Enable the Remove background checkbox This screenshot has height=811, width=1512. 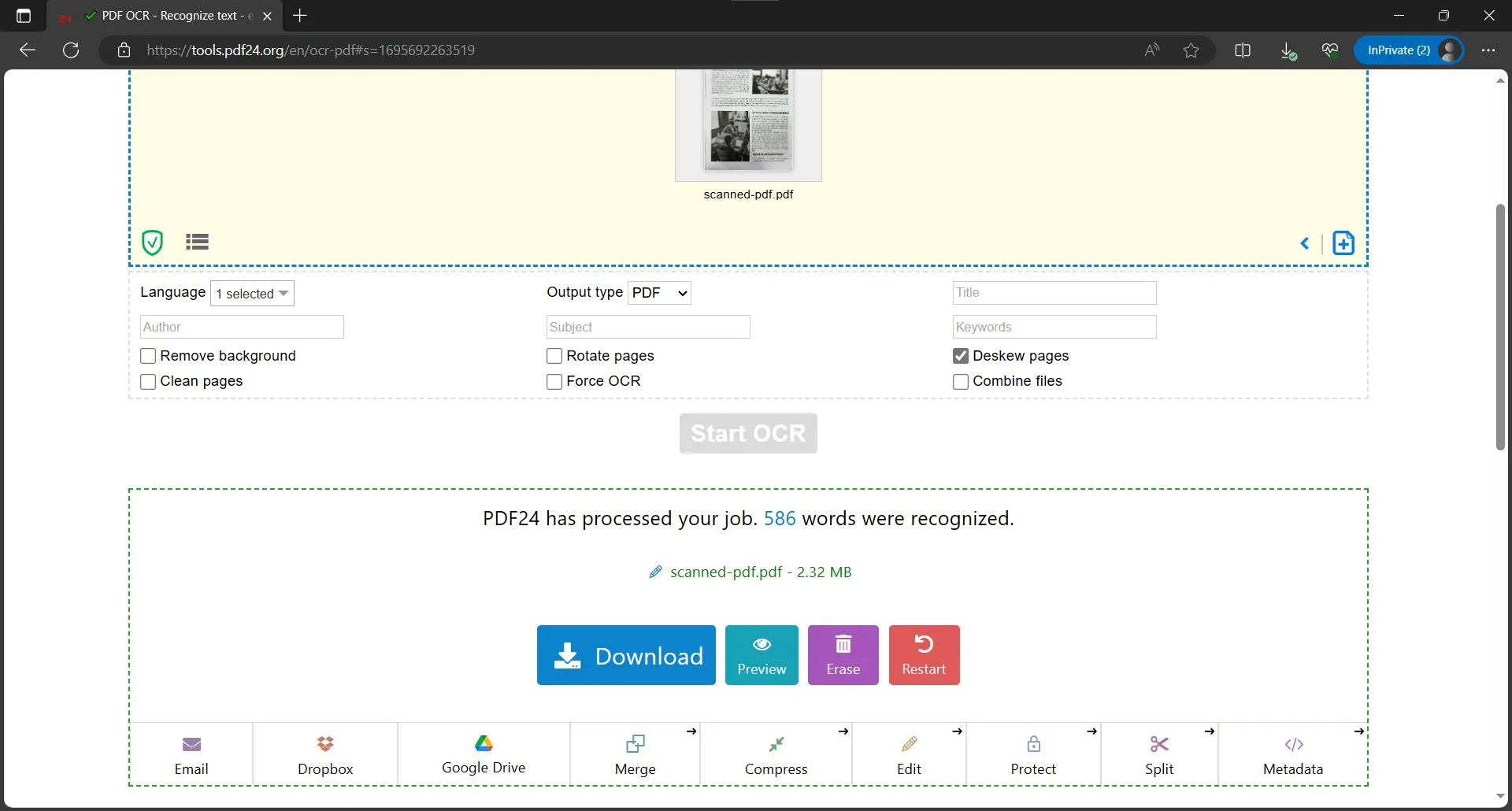148,356
